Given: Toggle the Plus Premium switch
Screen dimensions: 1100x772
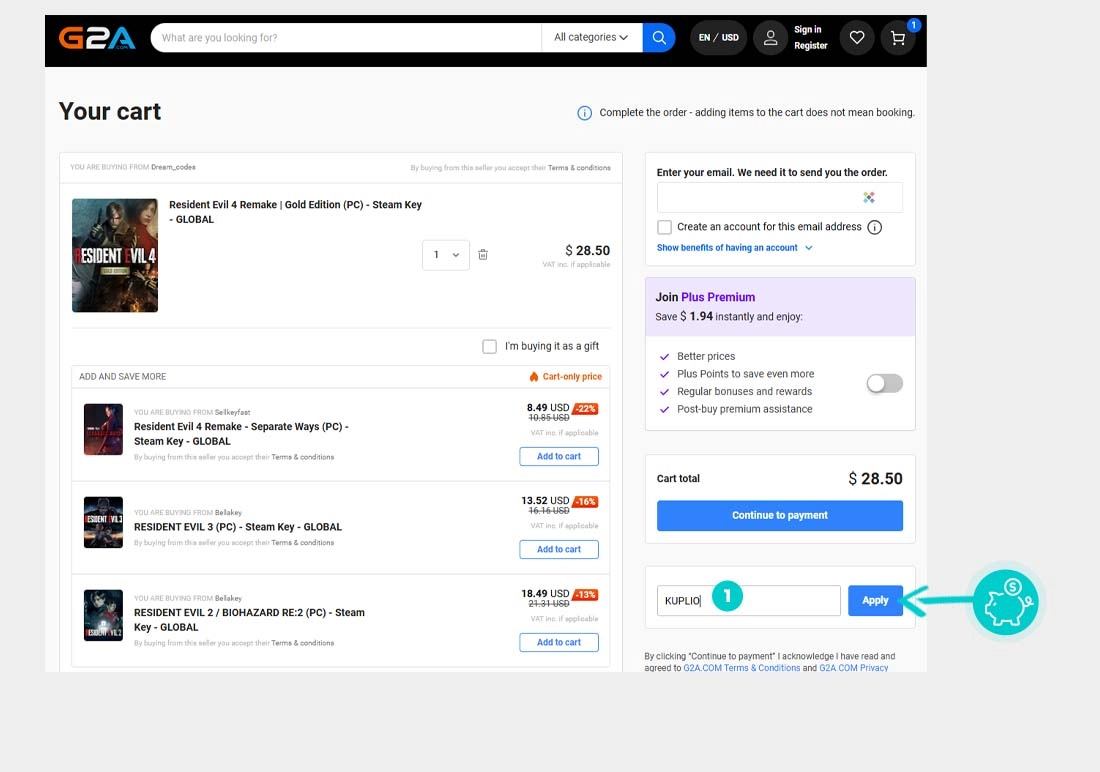Looking at the screenshot, I should tap(885, 383).
